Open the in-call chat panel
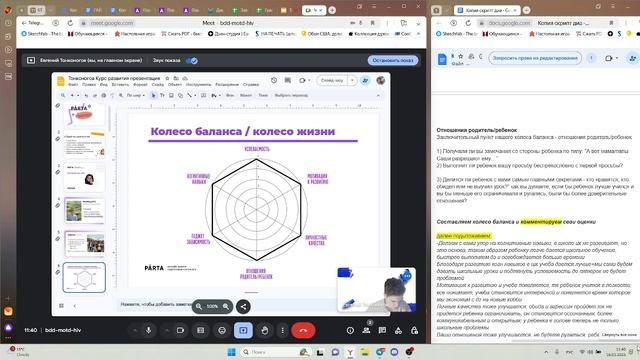The height and width of the screenshot is (360, 640). click(x=382, y=330)
